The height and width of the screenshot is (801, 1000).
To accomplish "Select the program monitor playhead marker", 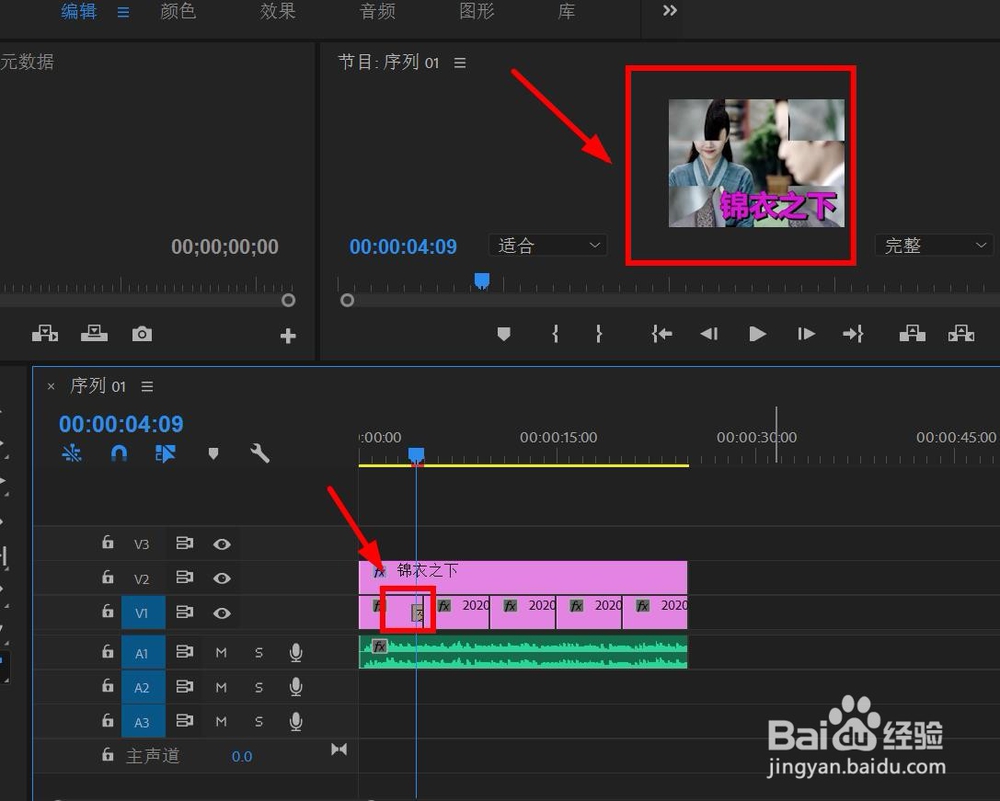I will [482, 281].
